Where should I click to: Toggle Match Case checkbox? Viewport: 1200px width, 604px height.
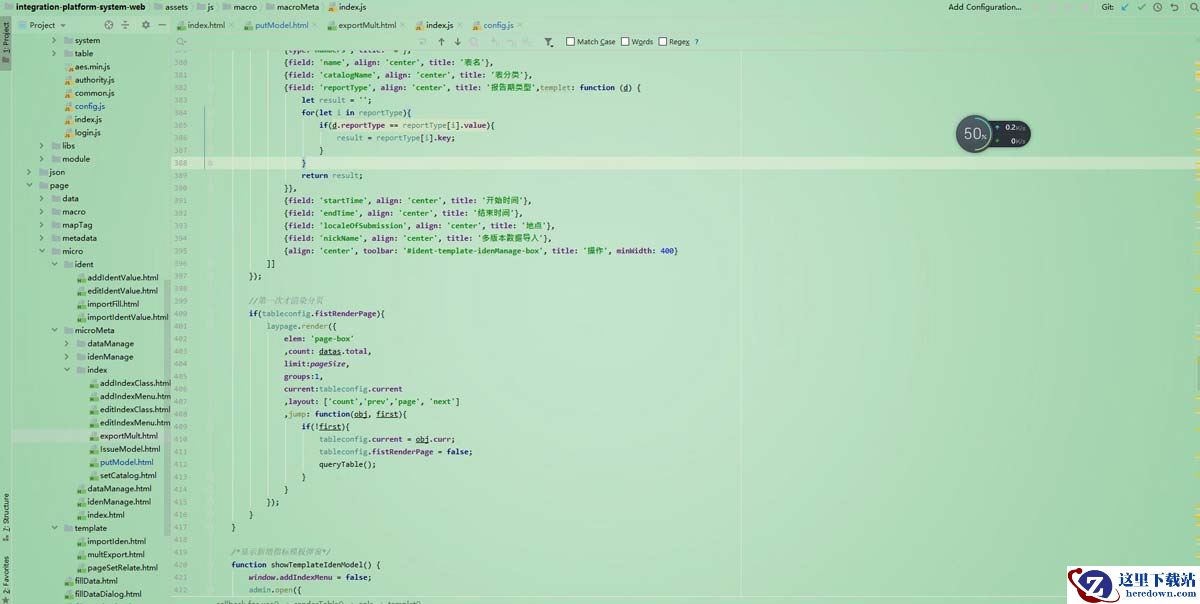click(x=570, y=42)
